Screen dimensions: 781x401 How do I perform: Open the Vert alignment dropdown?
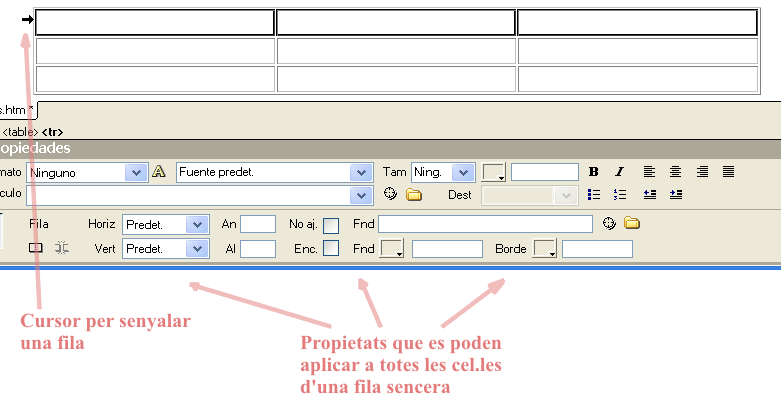197,249
